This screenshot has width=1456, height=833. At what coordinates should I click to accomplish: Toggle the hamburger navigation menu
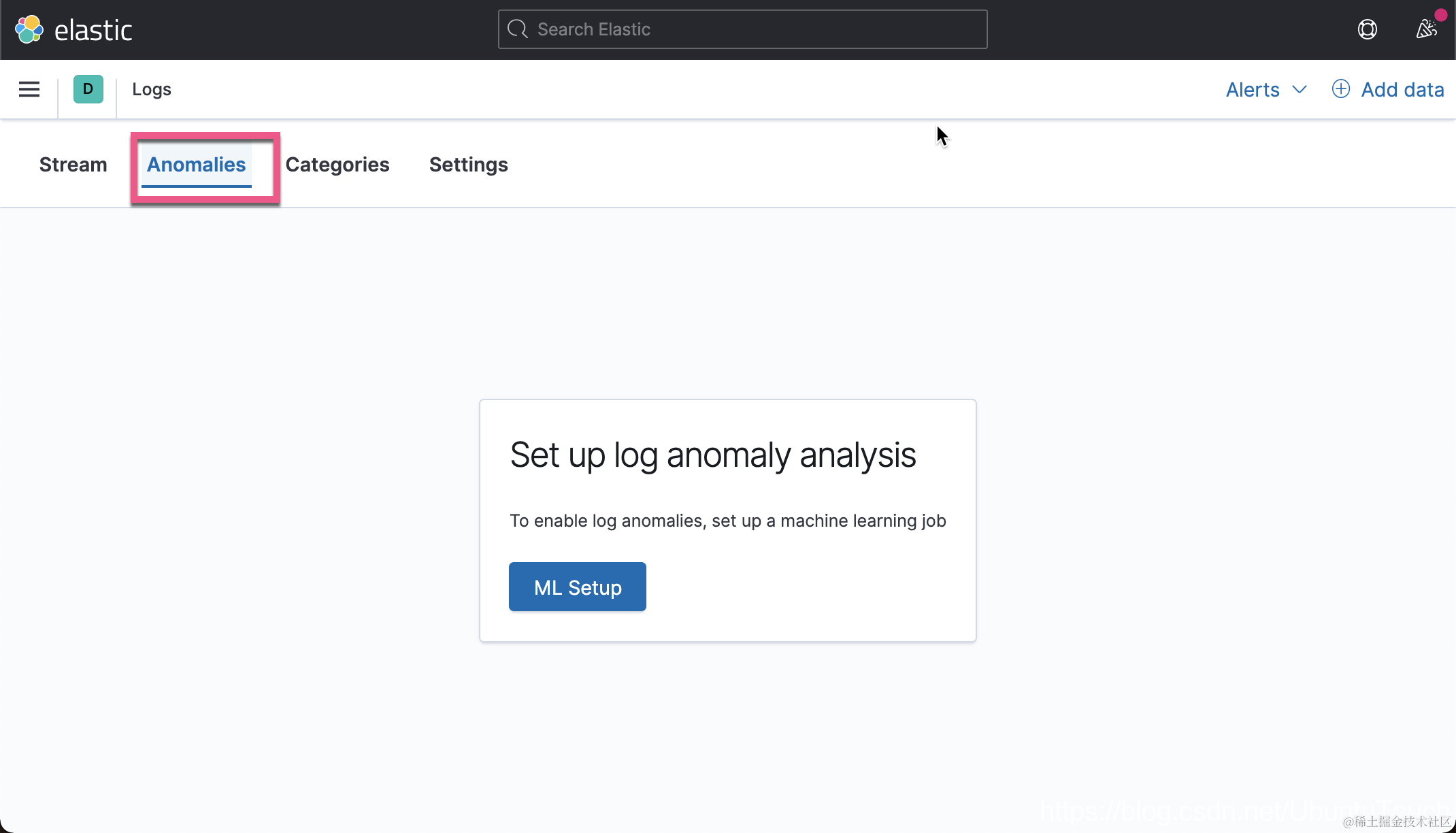29,89
